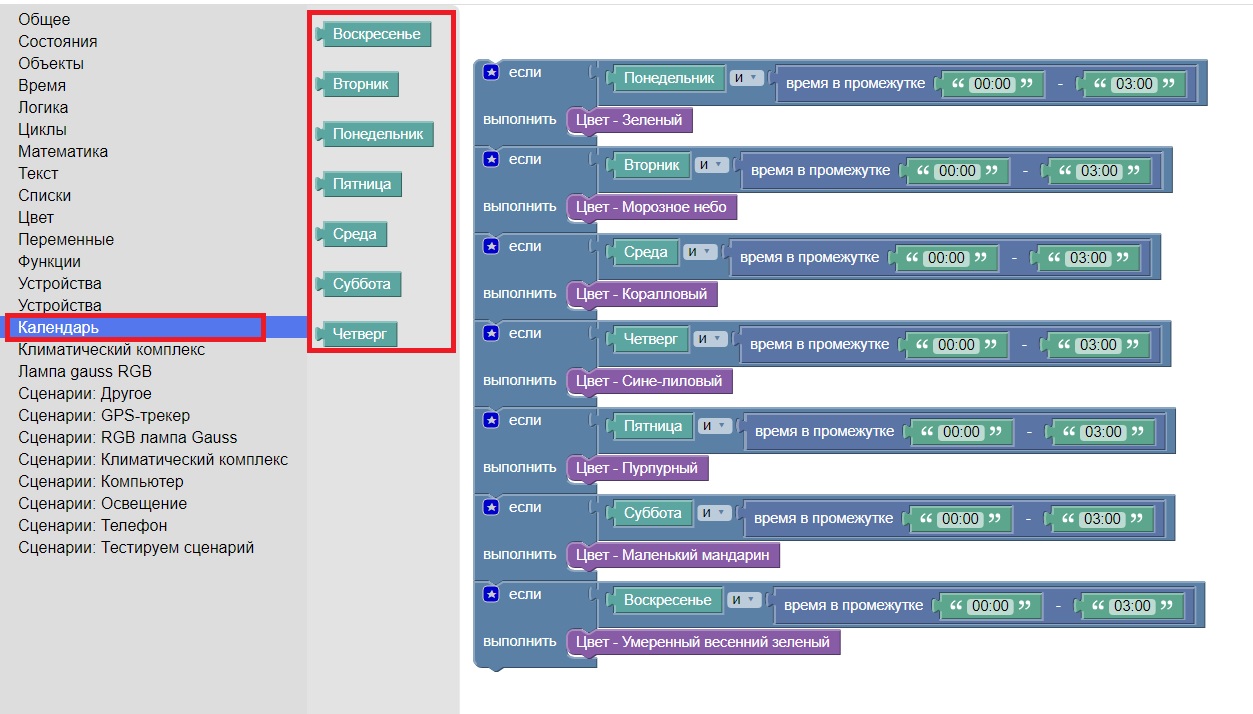Click the star icon on the Вторник if-block
This screenshot has height=714, width=1253.
coord(491,159)
